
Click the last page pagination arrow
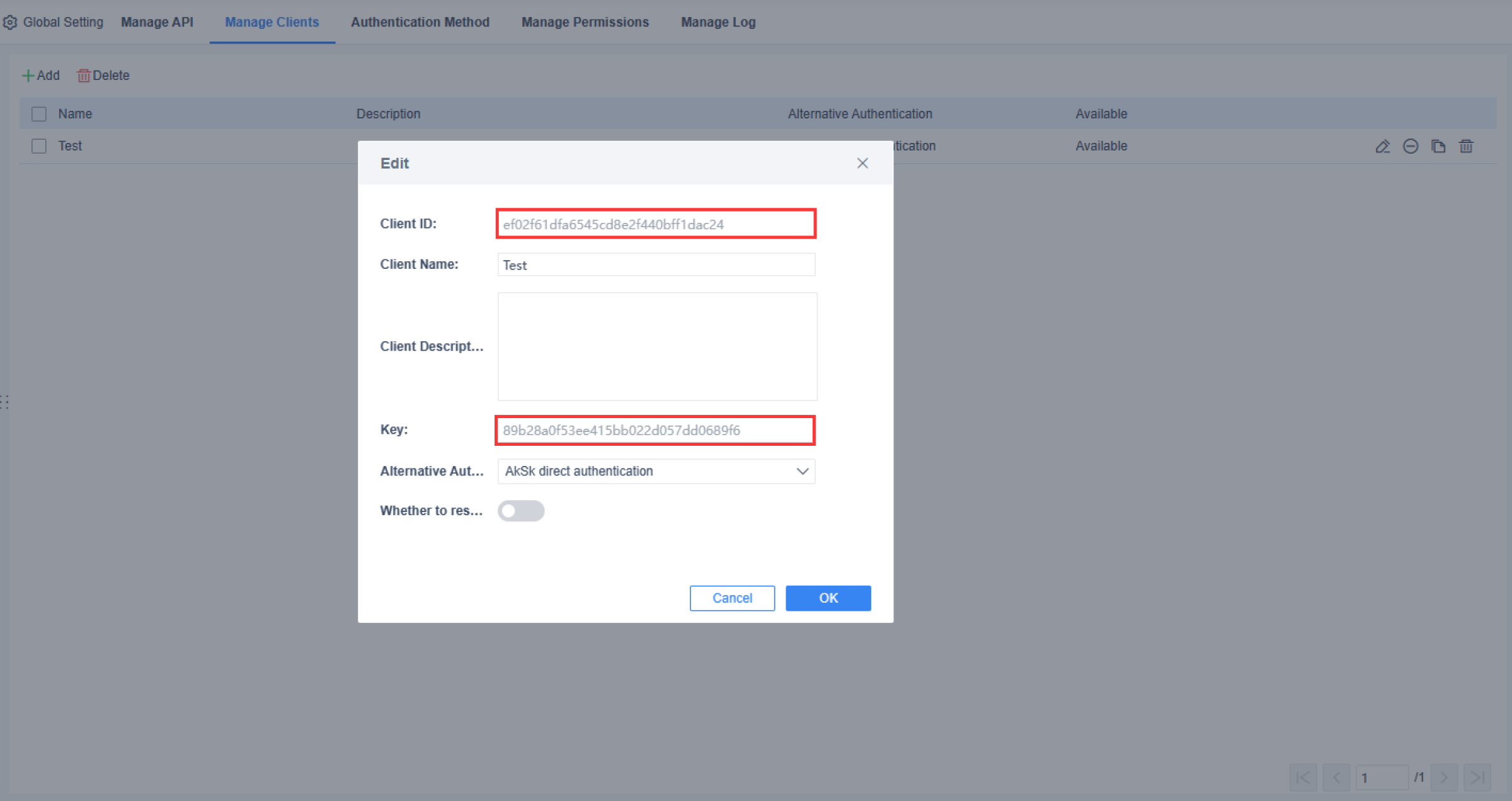pos(1477,777)
